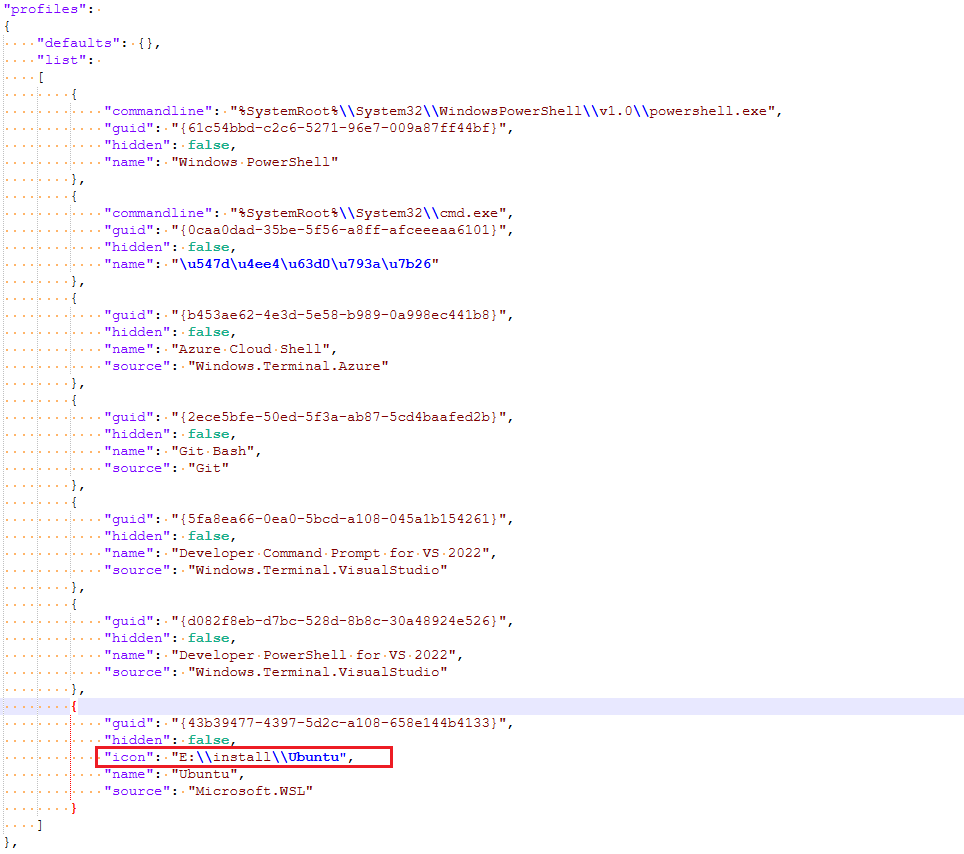964x854 pixels.
Task: Click "Developer Command Prompt for VS 2022" value
Action: 330,553
